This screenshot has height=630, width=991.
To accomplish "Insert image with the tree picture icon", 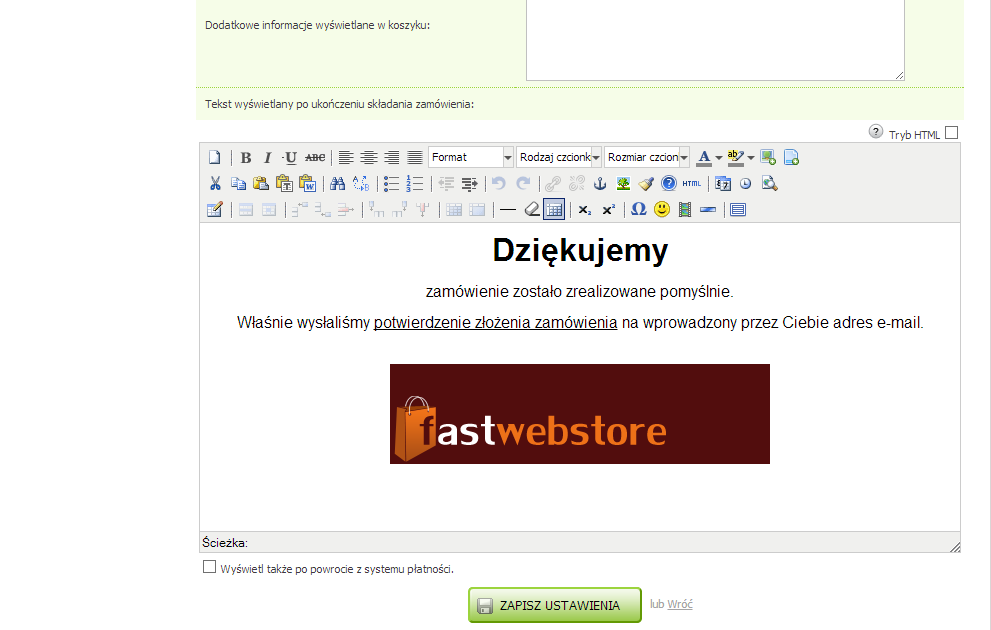I will point(623,183).
